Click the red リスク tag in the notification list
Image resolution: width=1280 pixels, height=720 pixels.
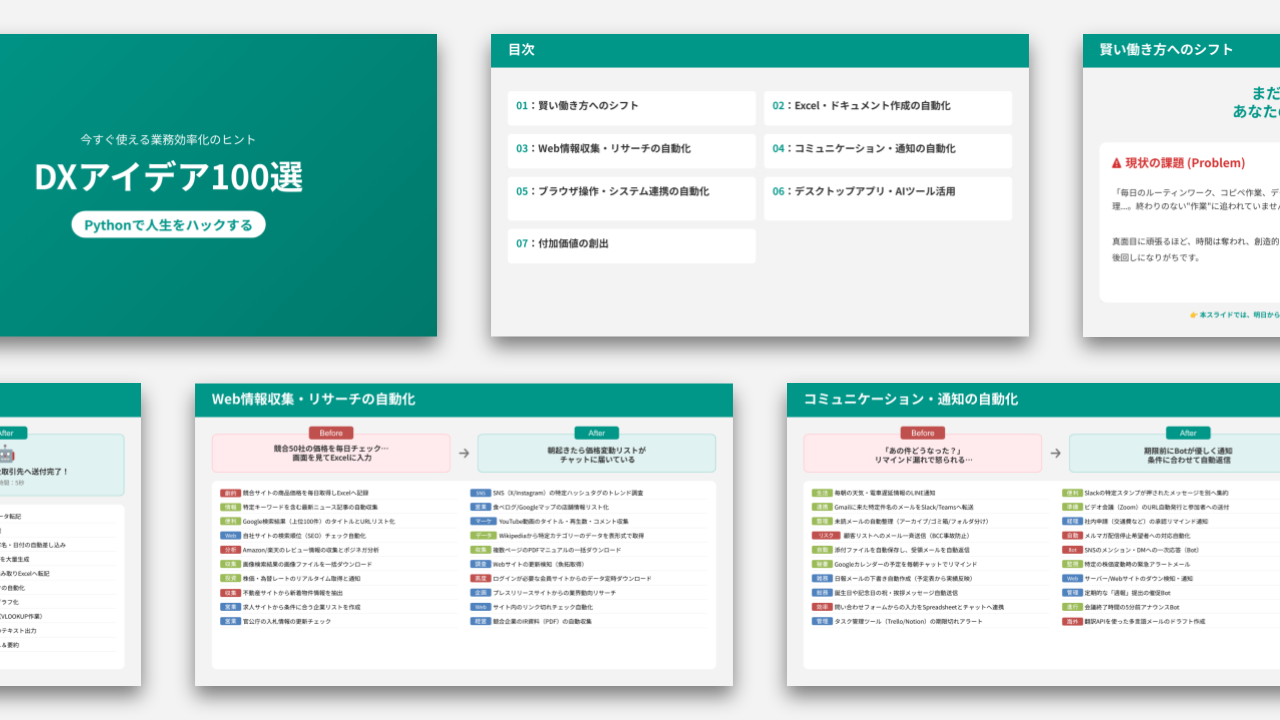[x=822, y=535]
